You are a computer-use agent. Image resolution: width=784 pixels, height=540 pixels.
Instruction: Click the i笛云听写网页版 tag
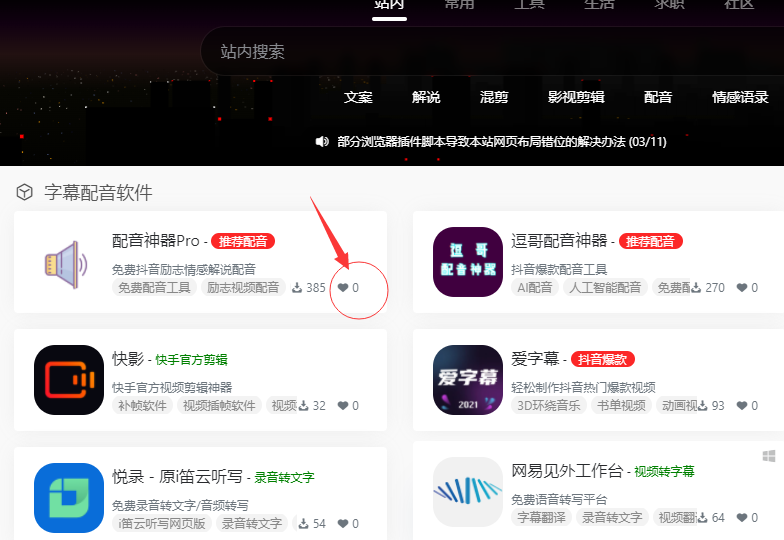(162, 524)
